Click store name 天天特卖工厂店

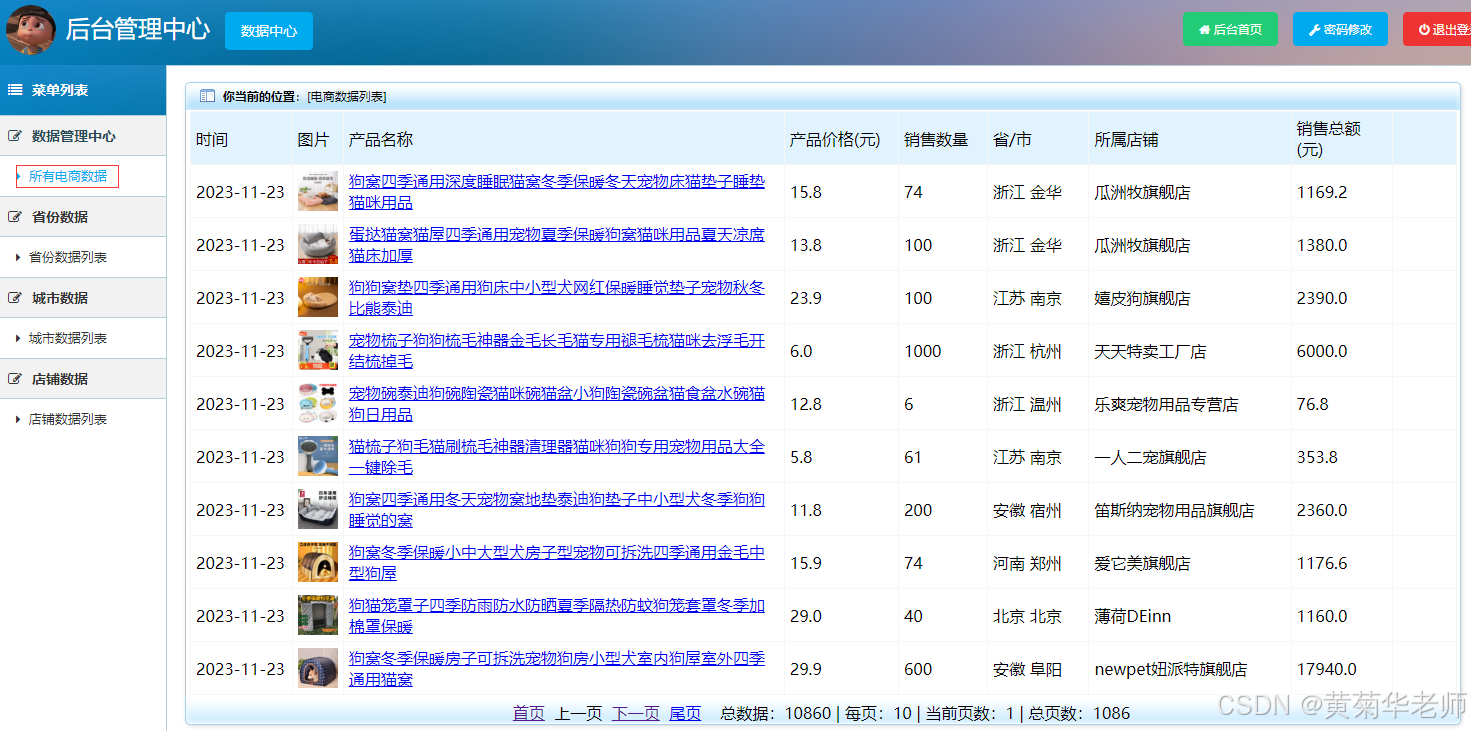pos(1150,352)
